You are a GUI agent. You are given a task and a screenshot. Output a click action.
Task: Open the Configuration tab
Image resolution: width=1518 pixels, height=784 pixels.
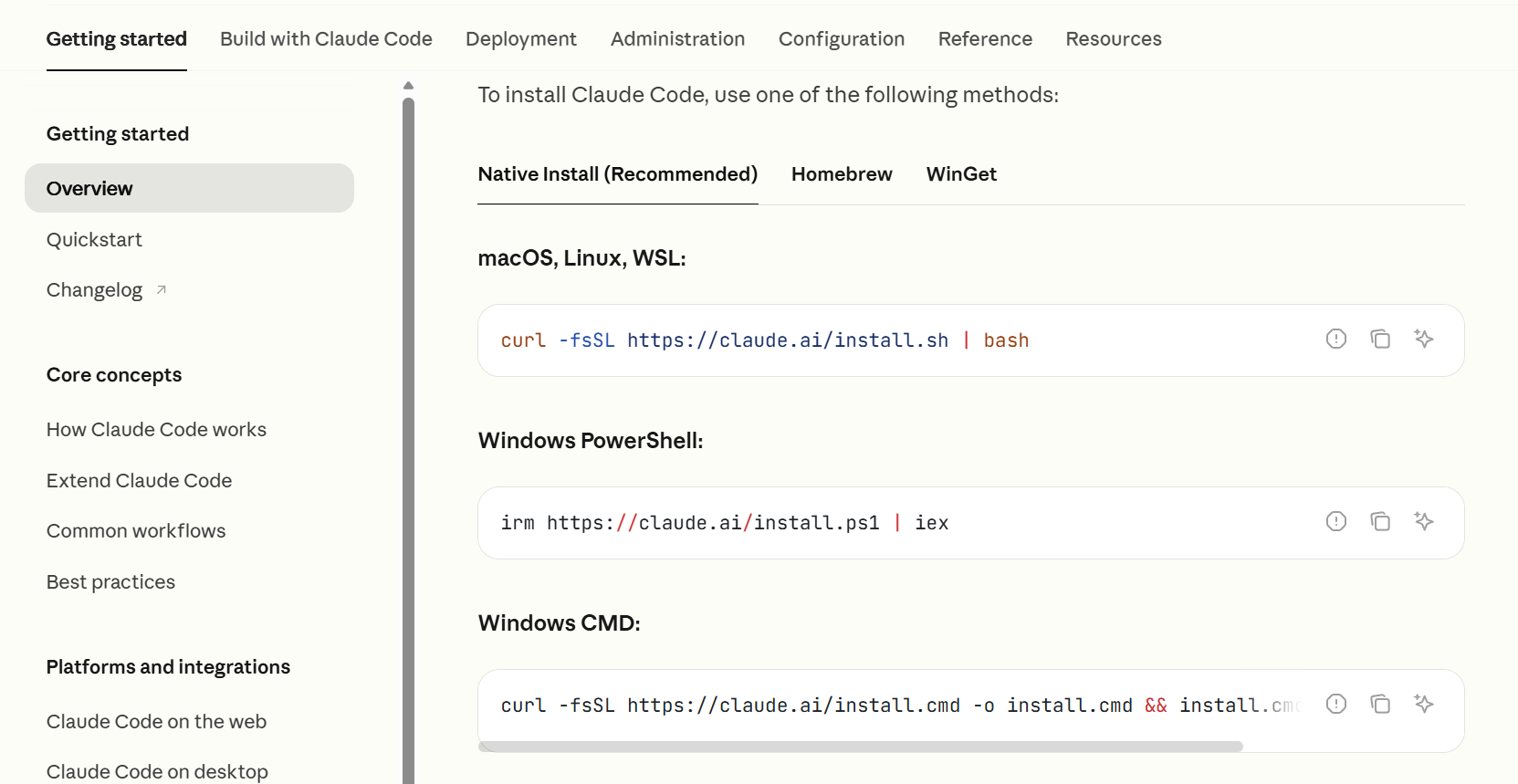coord(842,39)
